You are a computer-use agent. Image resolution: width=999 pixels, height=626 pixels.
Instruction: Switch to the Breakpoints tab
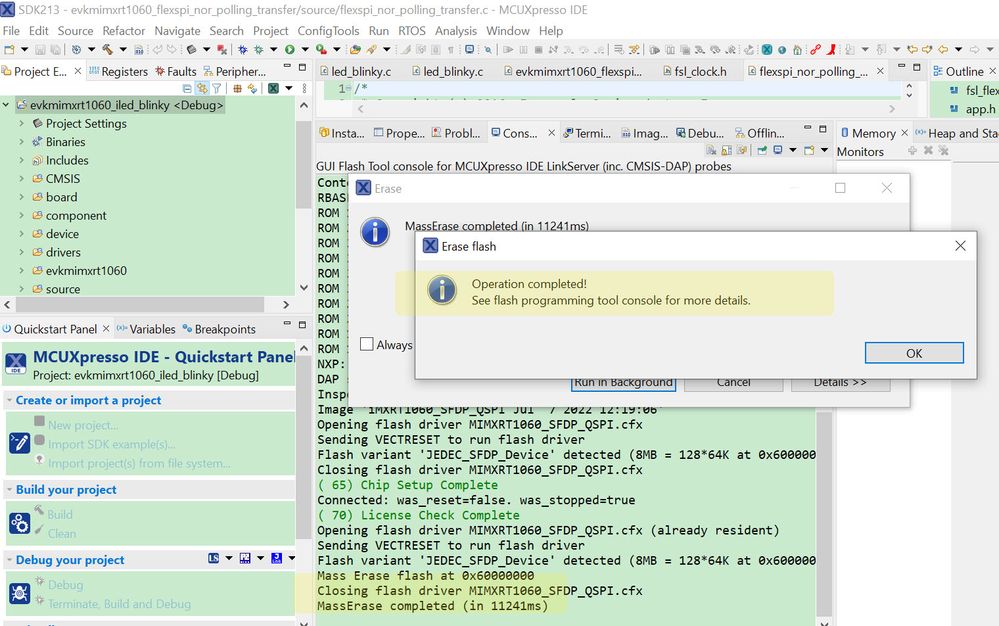pyautogui.click(x=219, y=329)
